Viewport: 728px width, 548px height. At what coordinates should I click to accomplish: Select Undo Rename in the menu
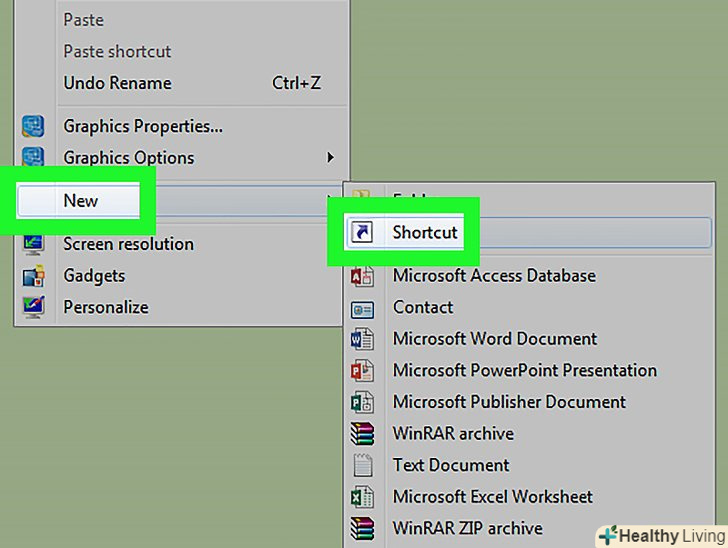pos(182,83)
